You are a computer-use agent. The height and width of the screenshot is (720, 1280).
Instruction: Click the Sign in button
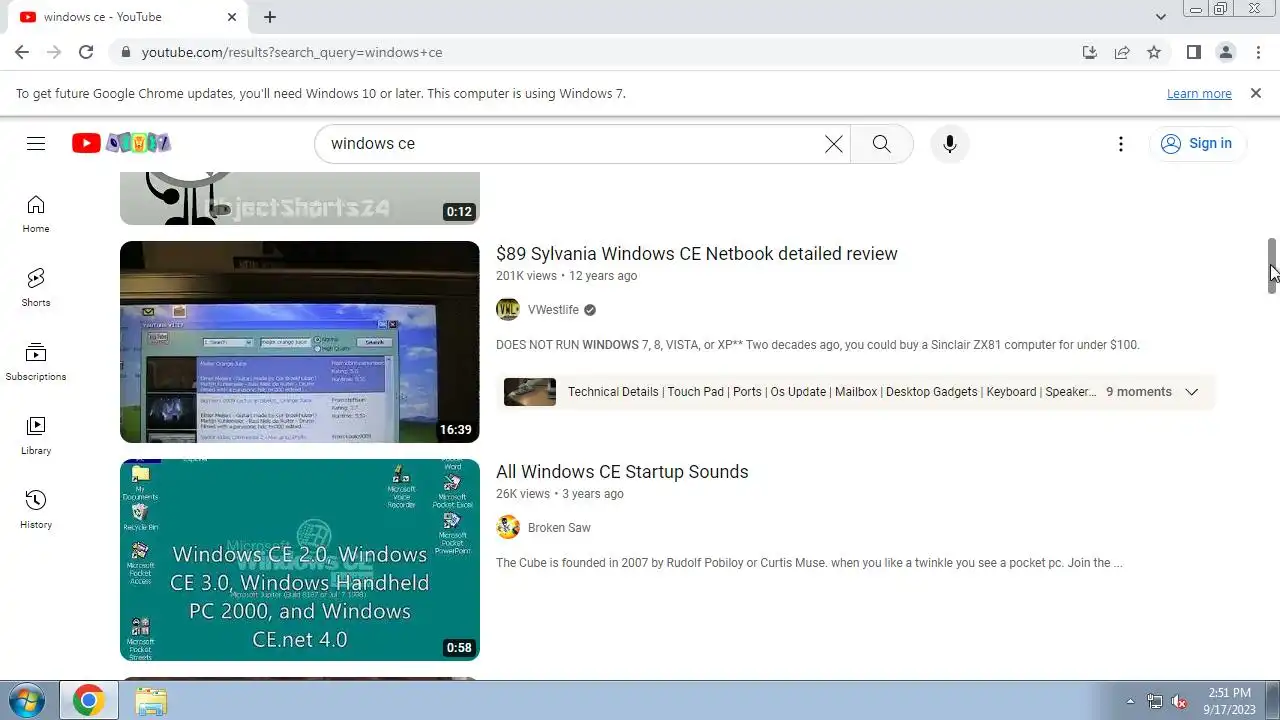pyautogui.click(x=1197, y=144)
